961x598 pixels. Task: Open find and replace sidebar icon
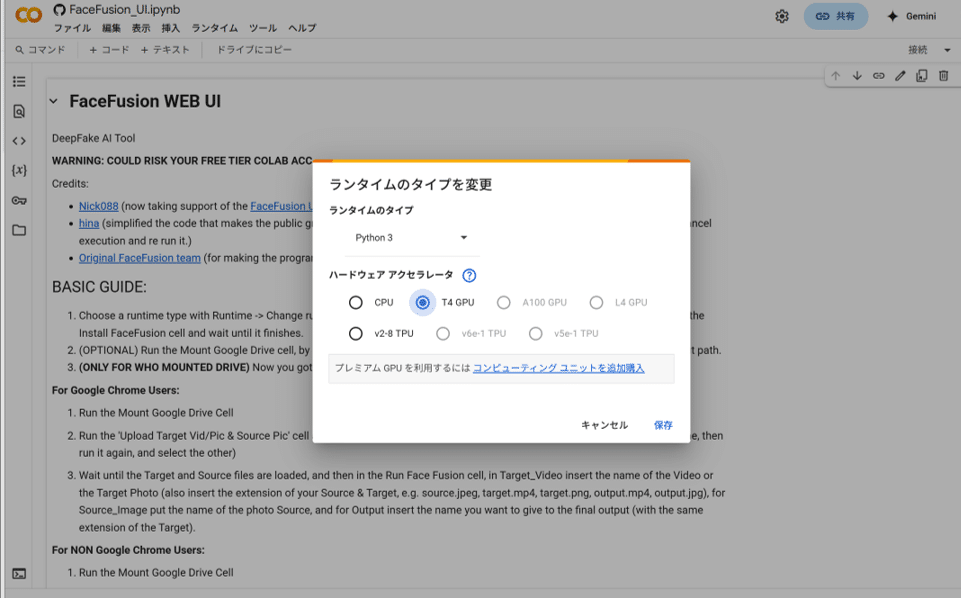click(19, 111)
